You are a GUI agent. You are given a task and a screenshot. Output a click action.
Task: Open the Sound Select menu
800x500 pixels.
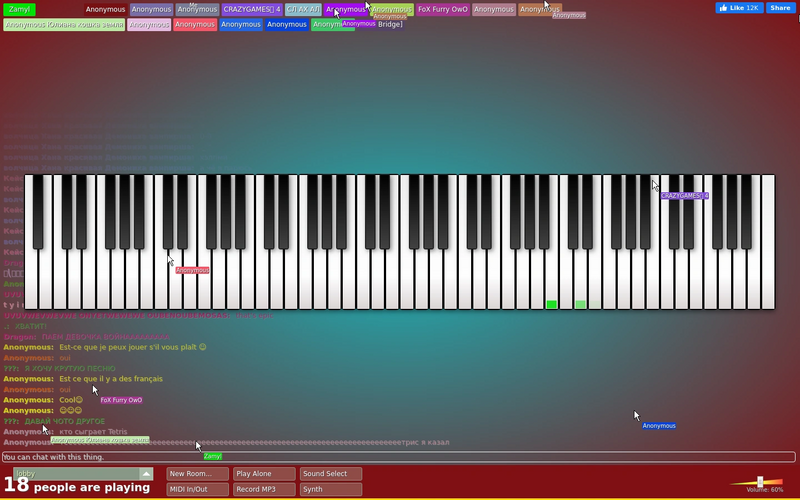(331, 473)
